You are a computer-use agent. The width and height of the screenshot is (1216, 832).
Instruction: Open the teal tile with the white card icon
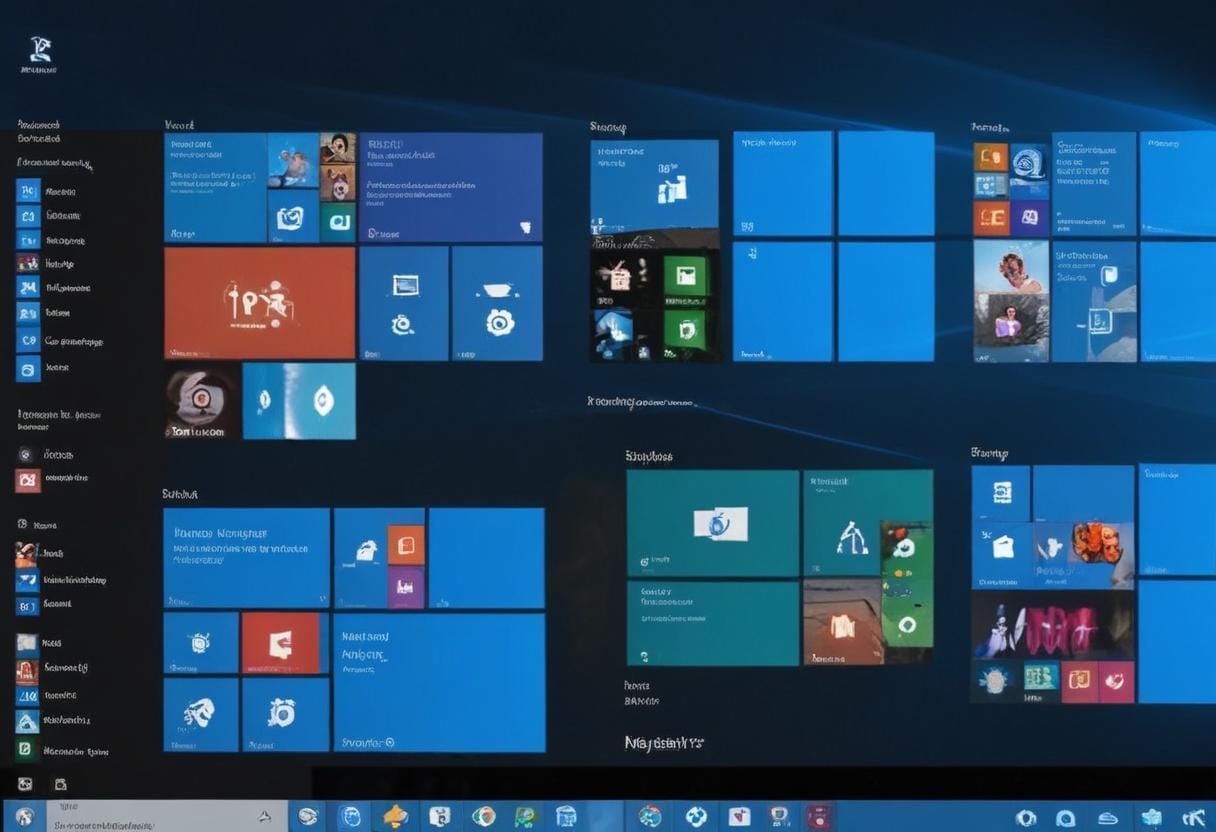click(x=713, y=523)
